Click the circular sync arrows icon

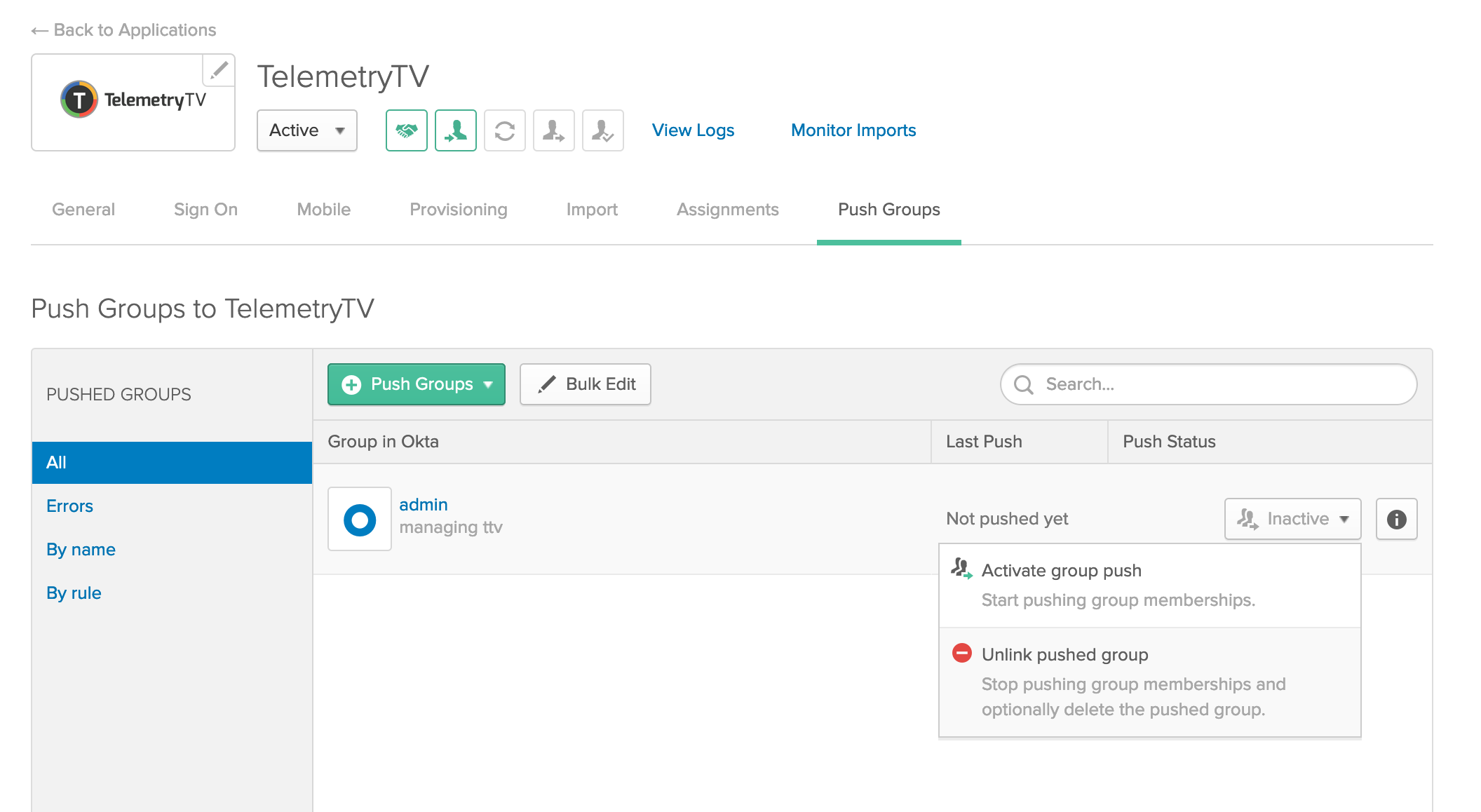click(504, 130)
